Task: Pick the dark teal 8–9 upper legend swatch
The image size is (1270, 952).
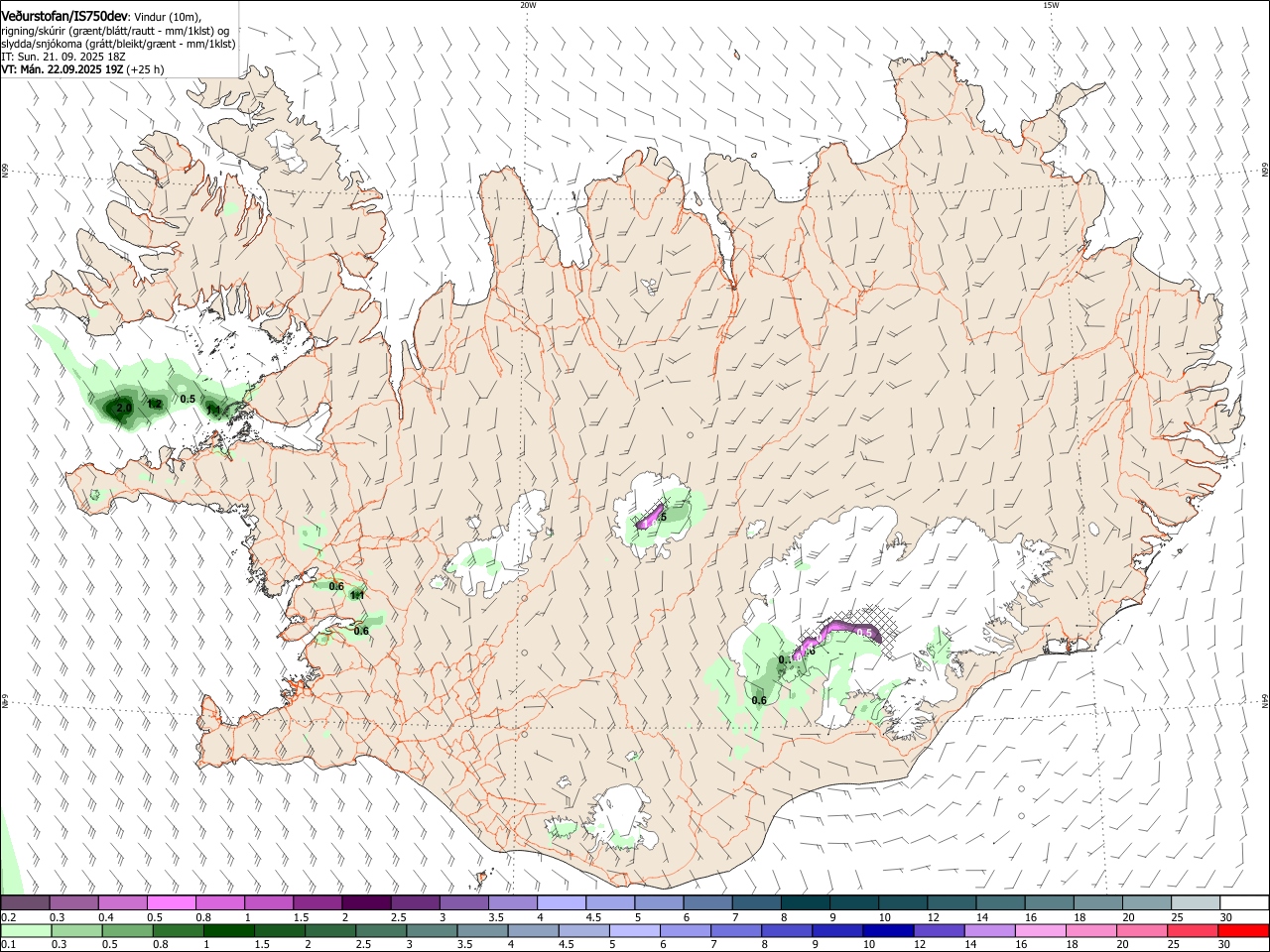Action: click(x=805, y=903)
